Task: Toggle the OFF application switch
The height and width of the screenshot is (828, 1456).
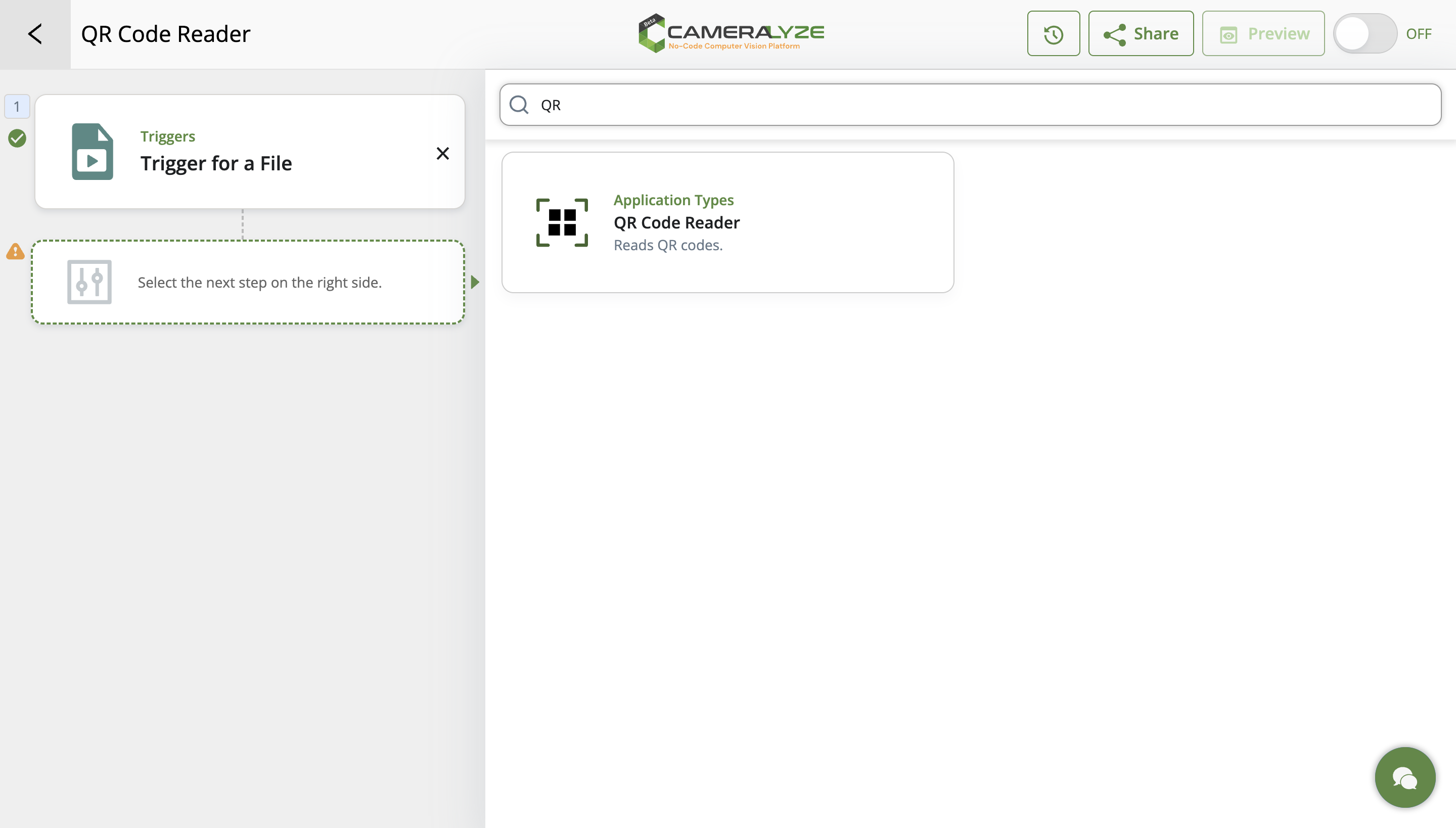Action: click(x=1364, y=34)
